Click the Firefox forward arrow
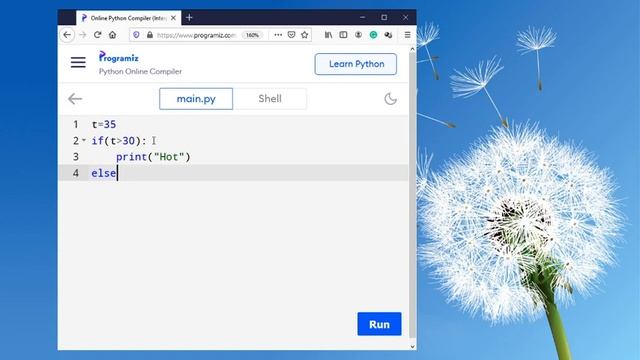 pyautogui.click(x=82, y=35)
